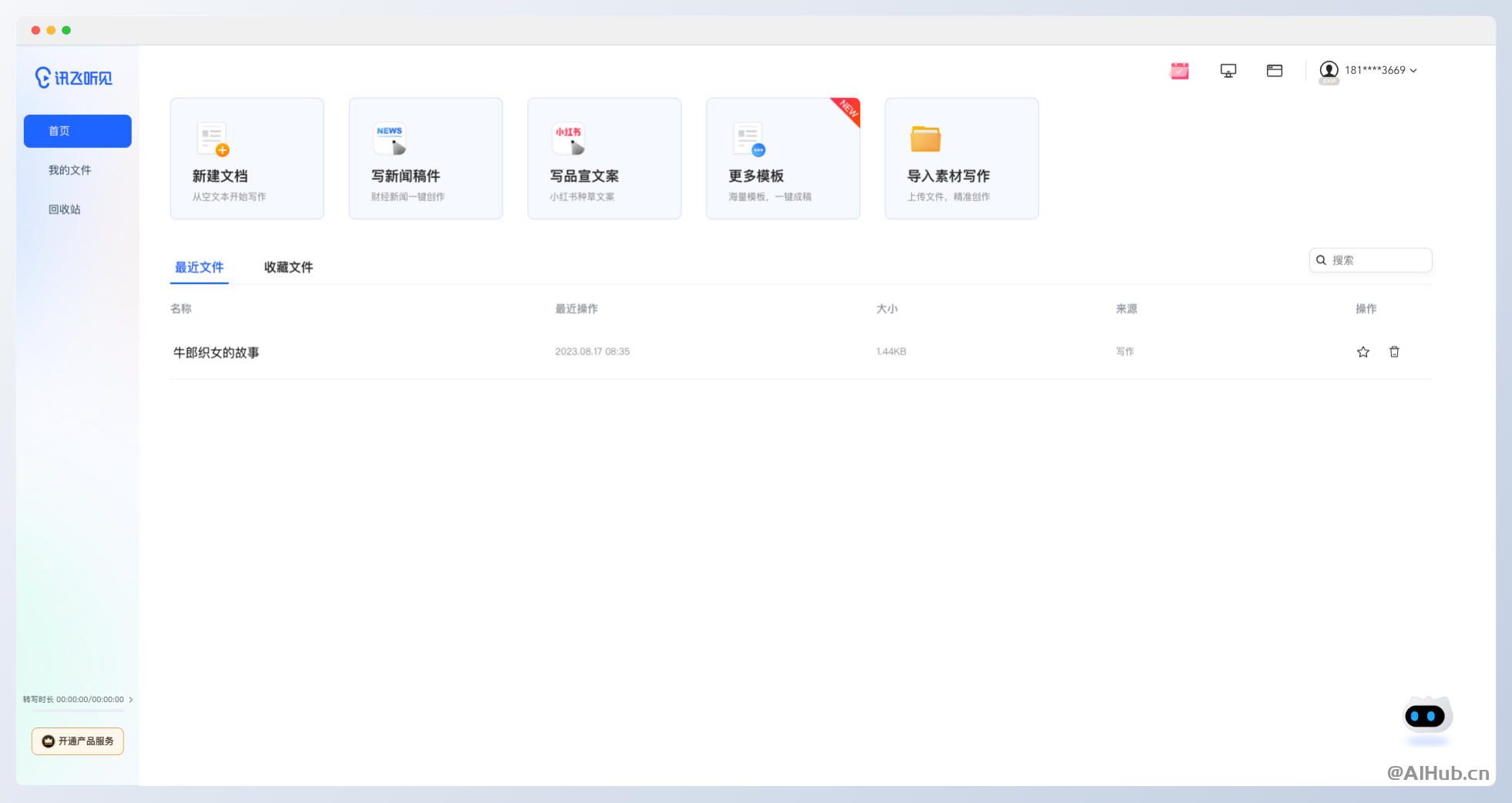The image size is (1512, 803).
Task: Go to 回收站 in the sidebar
Action: pyautogui.click(x=65, y=210)
